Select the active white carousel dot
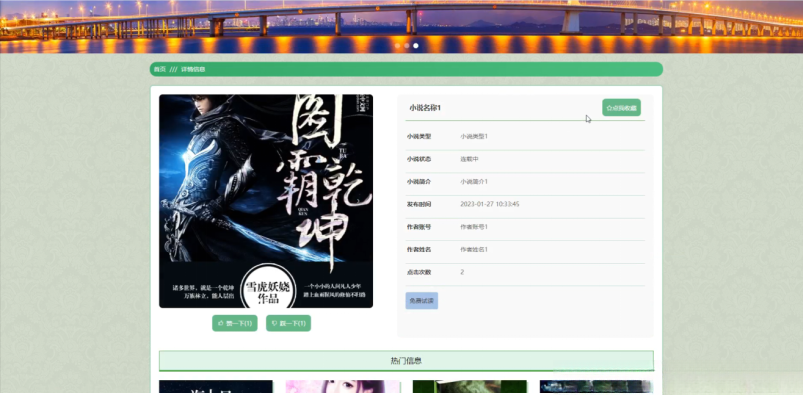803x395 pixels. [x=416, y=46]
